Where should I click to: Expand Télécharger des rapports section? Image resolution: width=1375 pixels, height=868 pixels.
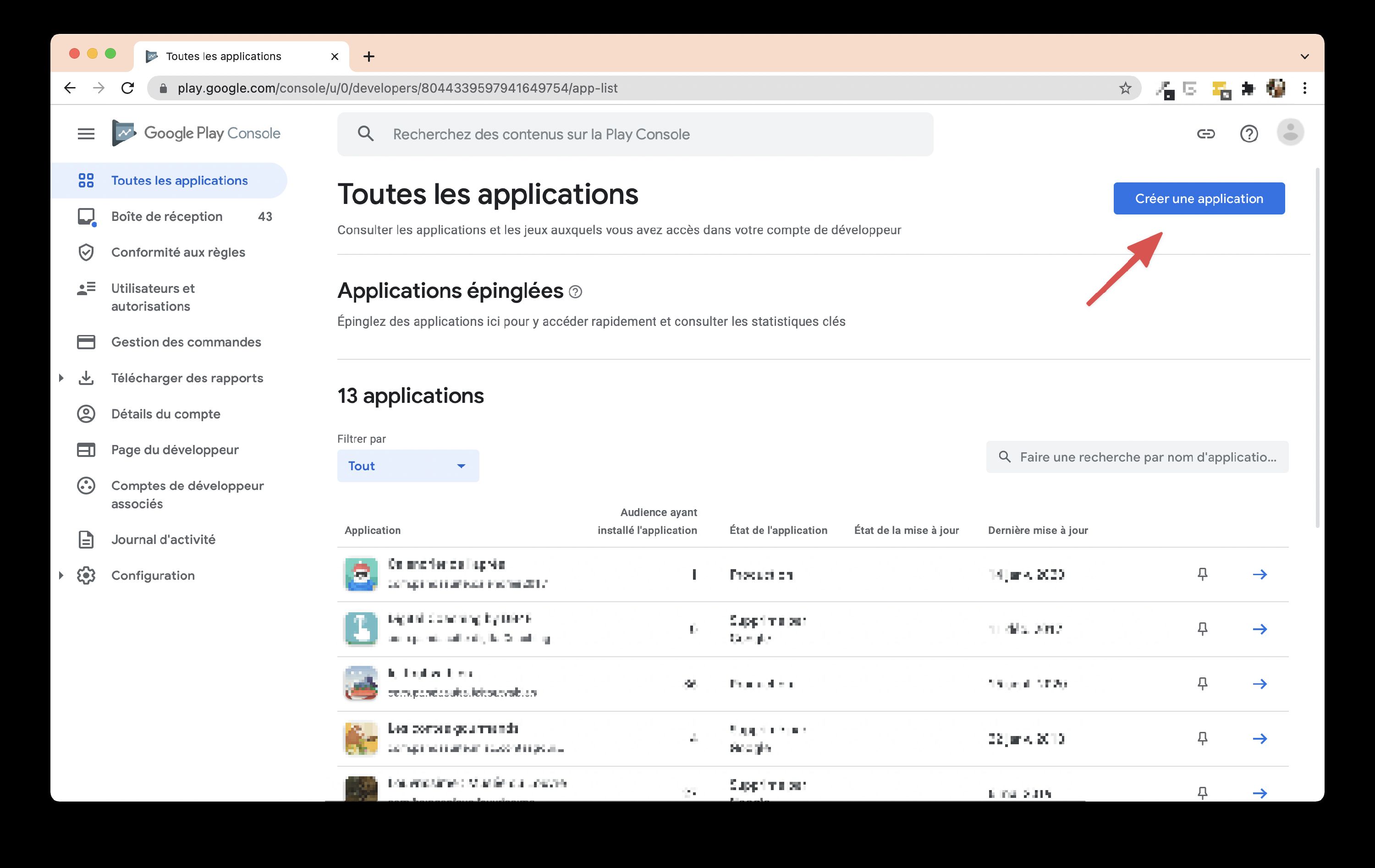[x=62, y=378]
